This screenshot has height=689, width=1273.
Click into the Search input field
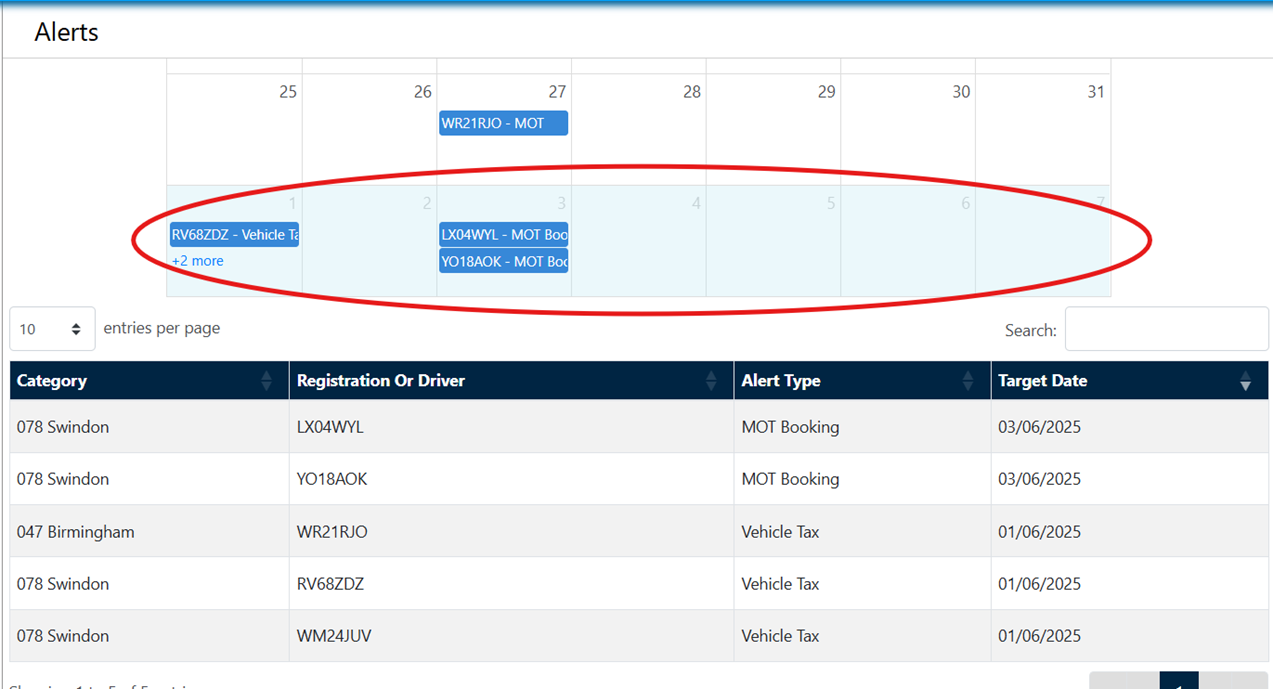(1166, 329)
